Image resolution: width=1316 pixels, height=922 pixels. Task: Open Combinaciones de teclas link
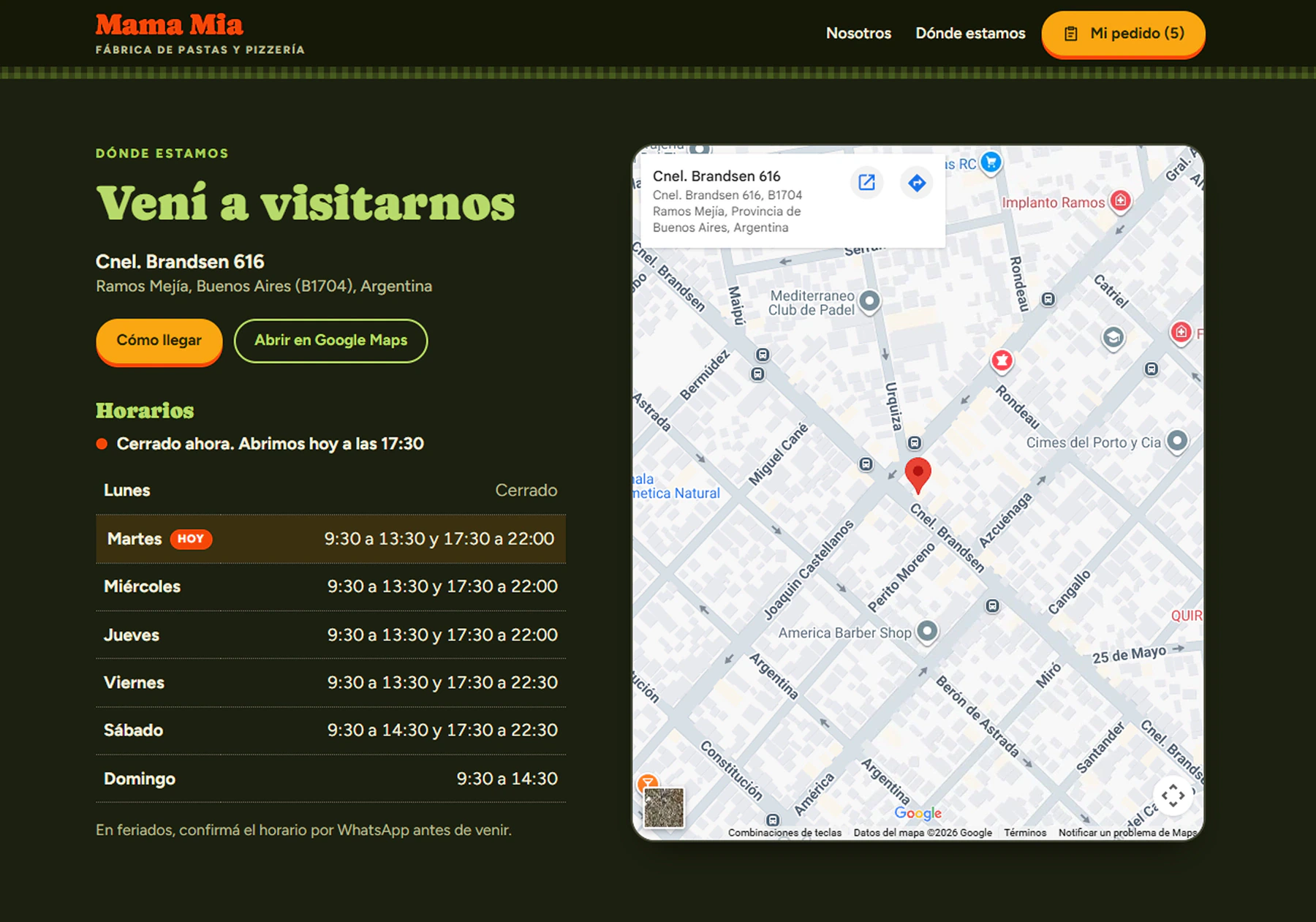point(784,833)
